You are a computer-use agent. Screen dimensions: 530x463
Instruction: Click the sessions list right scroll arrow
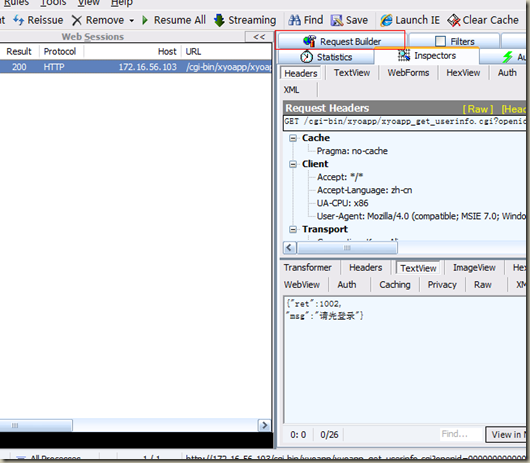point(265,425)
